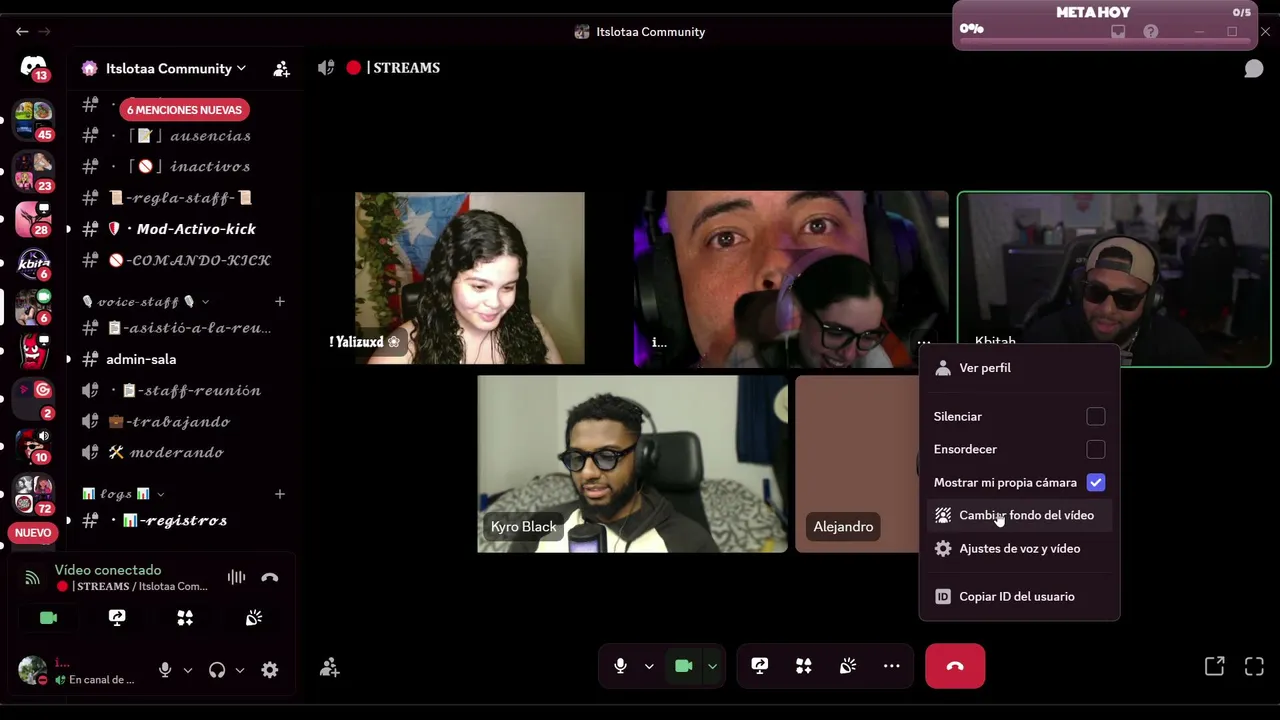This screenshot has height=720, width=1280.
Task: Show the voice channel chat
Action: 1253,68
